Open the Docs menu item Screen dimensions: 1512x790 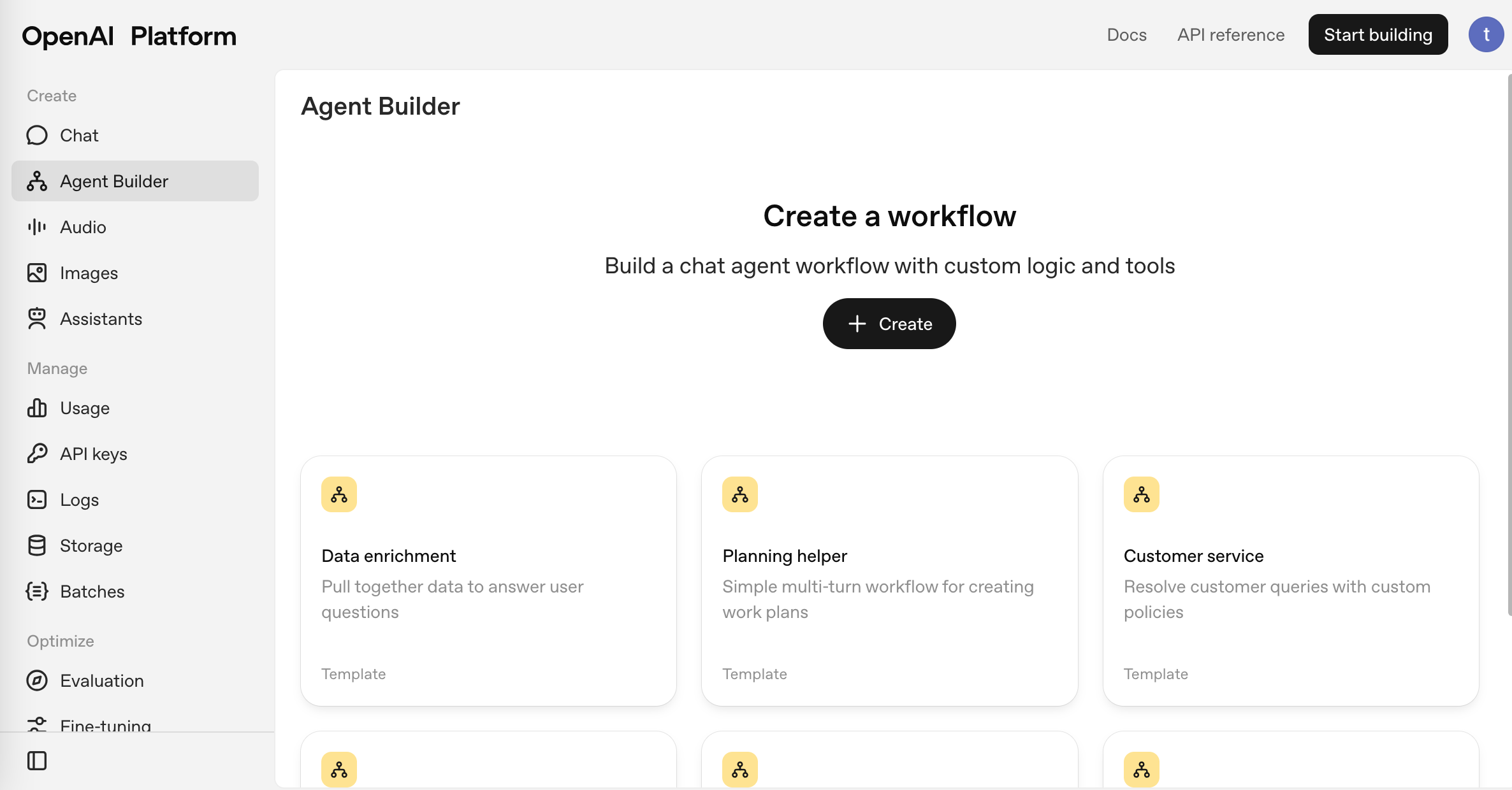1127,34
